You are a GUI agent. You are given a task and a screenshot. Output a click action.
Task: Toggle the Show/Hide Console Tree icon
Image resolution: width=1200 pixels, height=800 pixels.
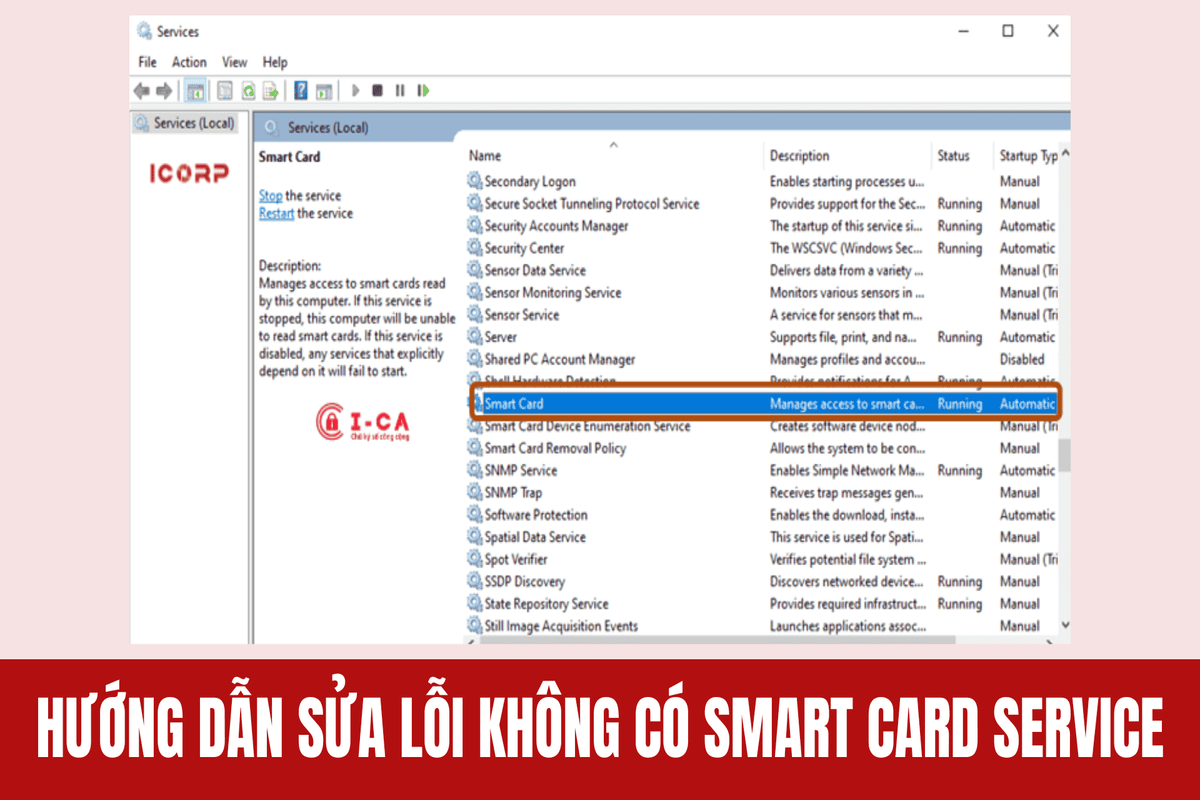[195, 90]
